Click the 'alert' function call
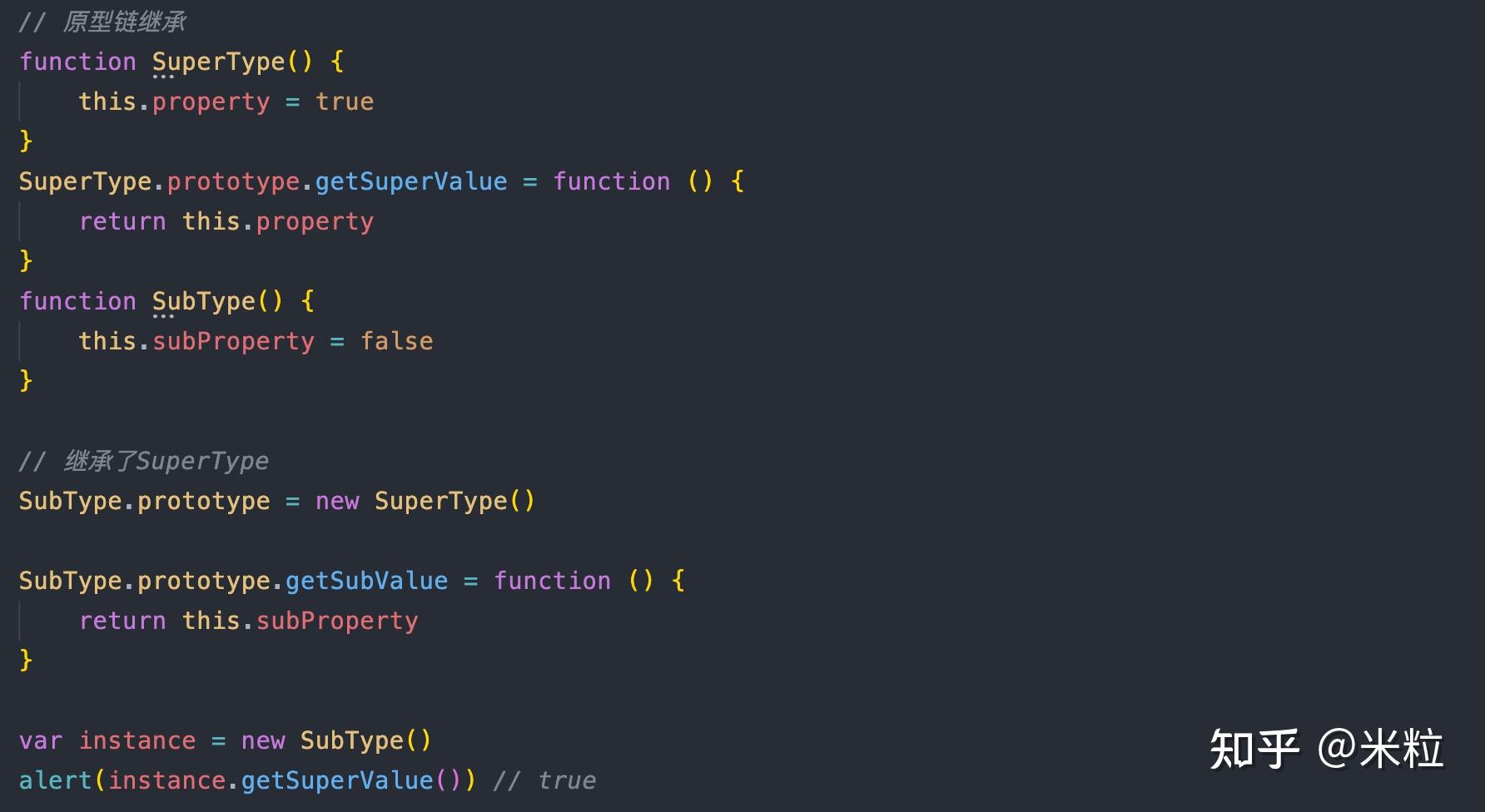The height and width of the screenshot is (812, 1485). coord(55,781)
